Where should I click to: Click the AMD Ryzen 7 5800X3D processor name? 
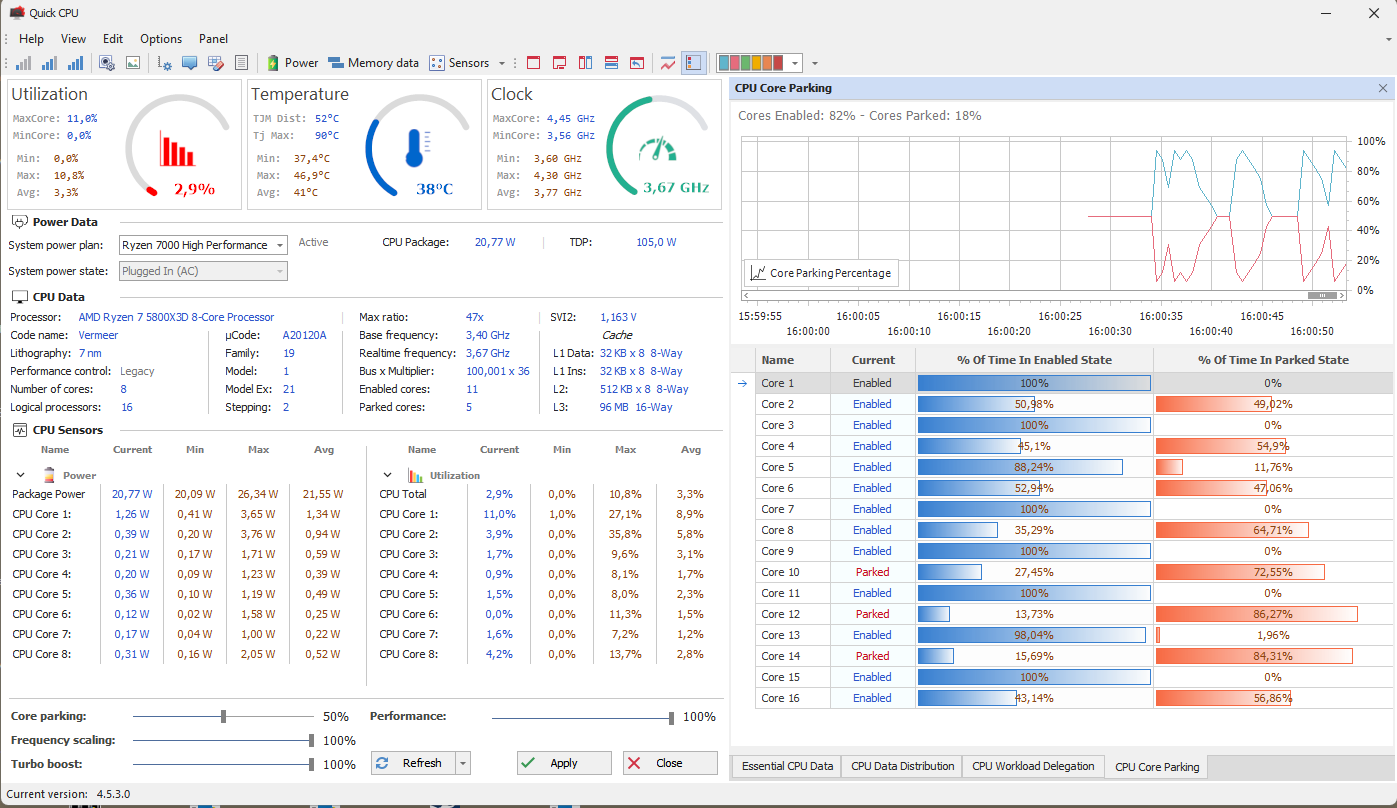(x=176, y=317)
